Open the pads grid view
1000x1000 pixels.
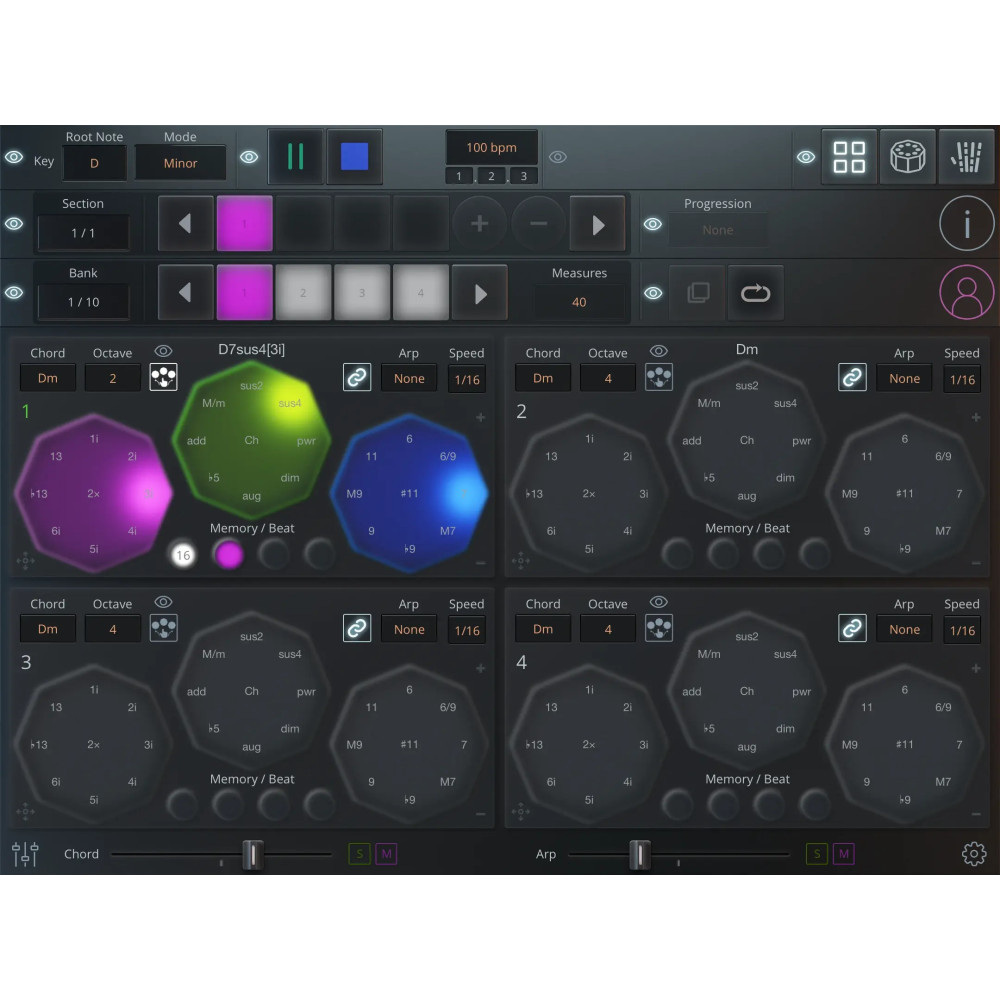[850, 156]
